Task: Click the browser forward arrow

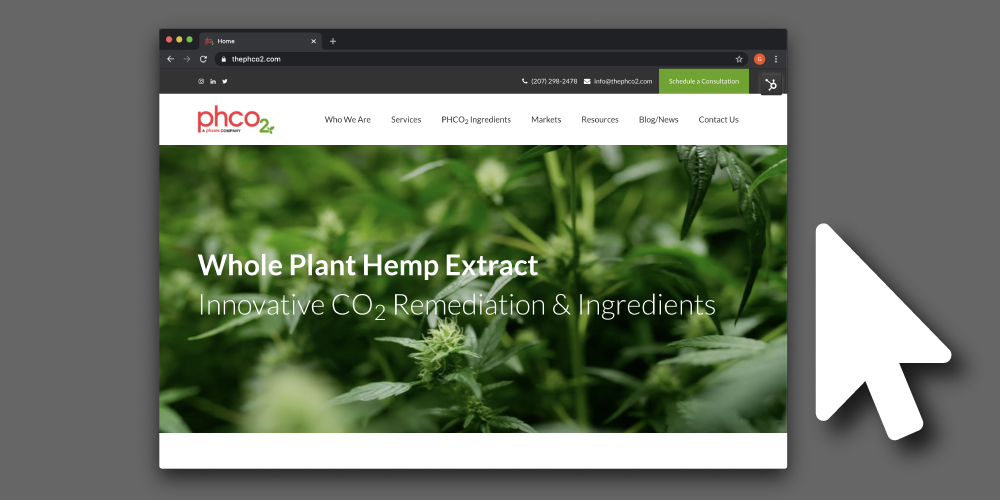Action: 187,59
